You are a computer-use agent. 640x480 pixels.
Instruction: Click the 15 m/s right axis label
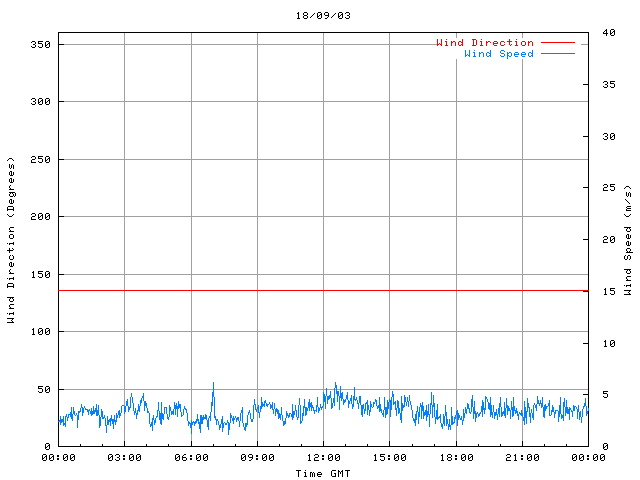[x=609, y=291]
